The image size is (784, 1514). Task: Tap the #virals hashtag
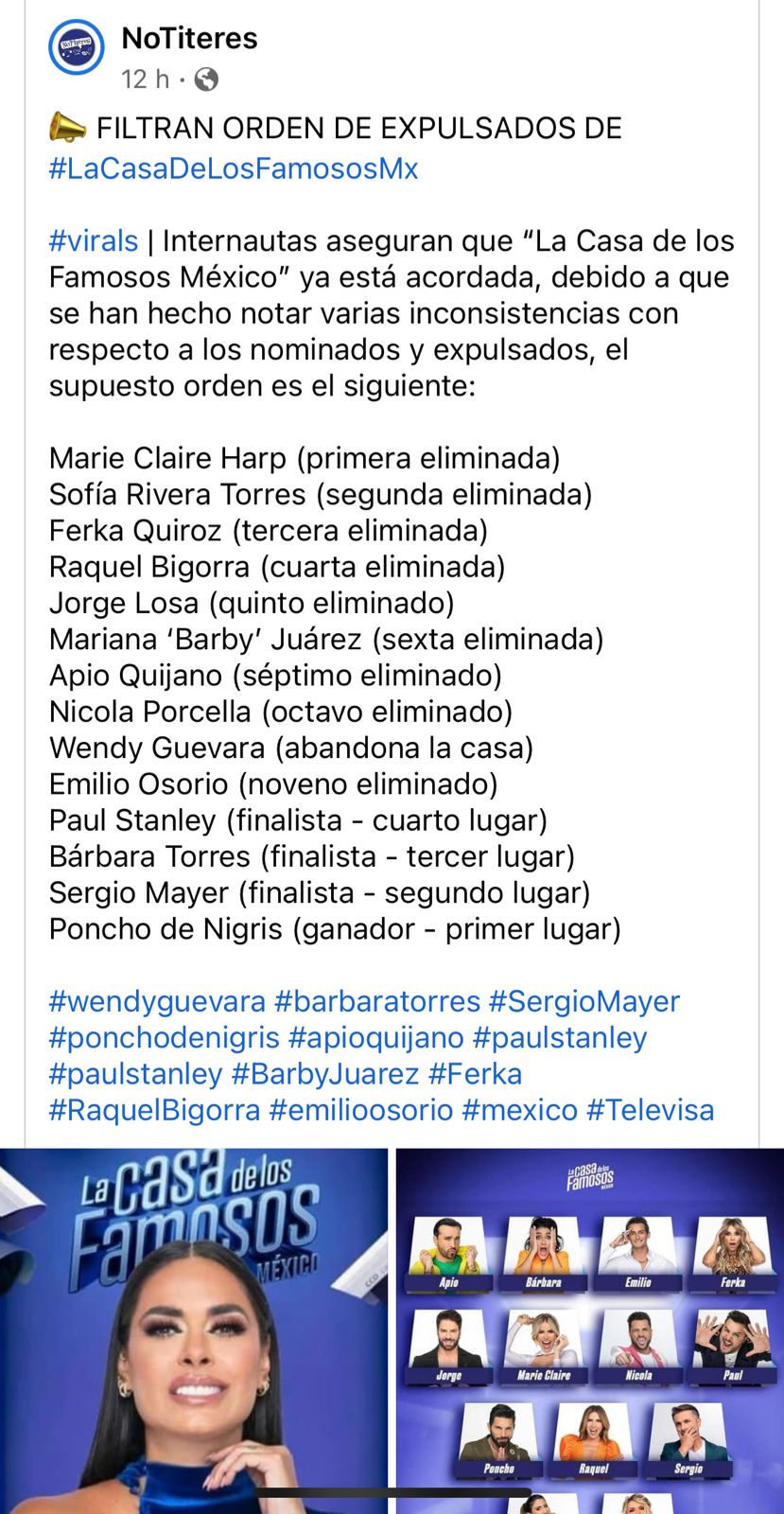click(x=94, y=241)
